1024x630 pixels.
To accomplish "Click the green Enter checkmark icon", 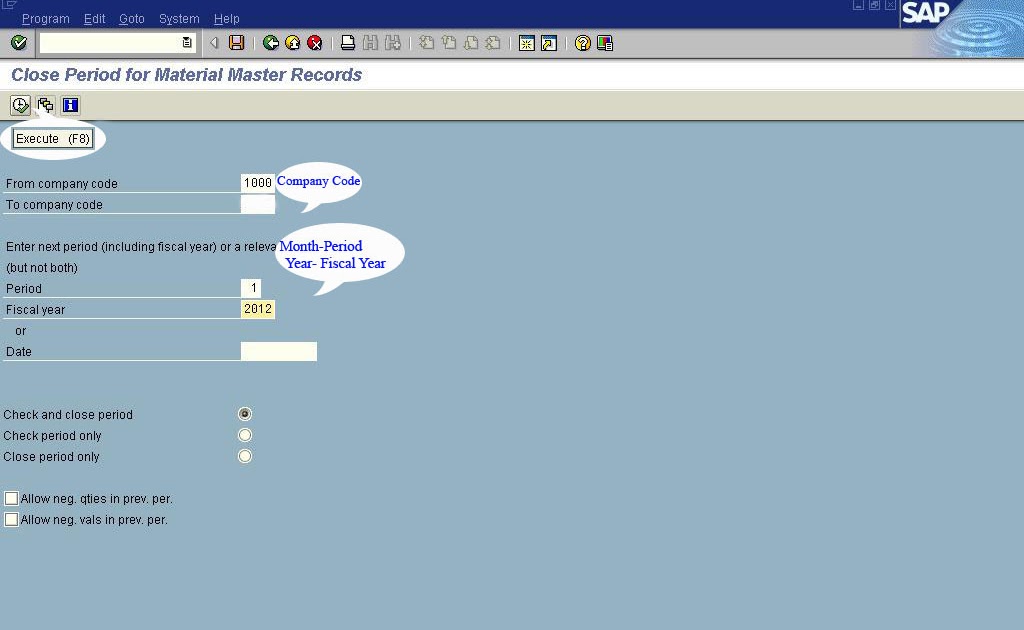I will point(19,43).
